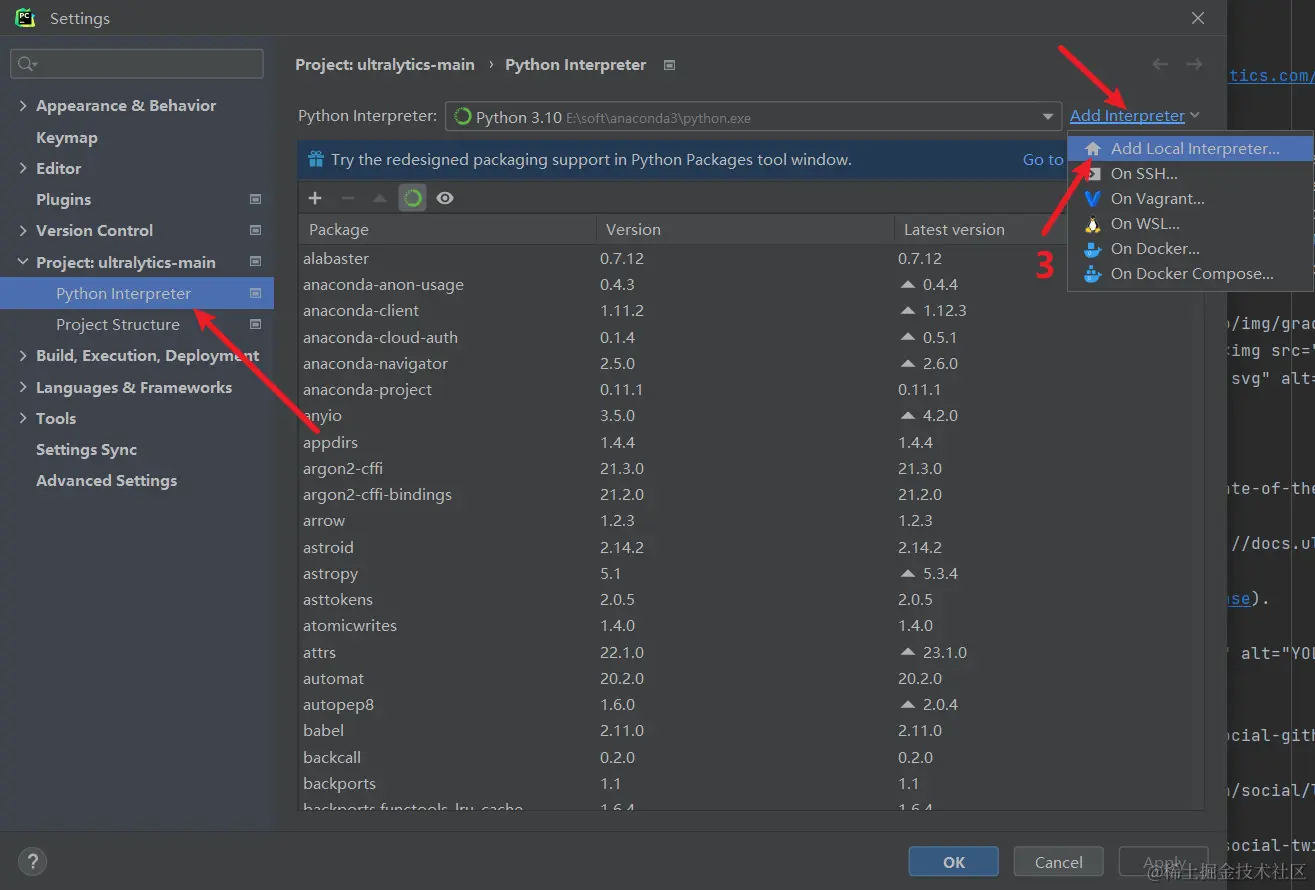Click the Version column header
1315x890 pixels.
click(x=745, y=229)
